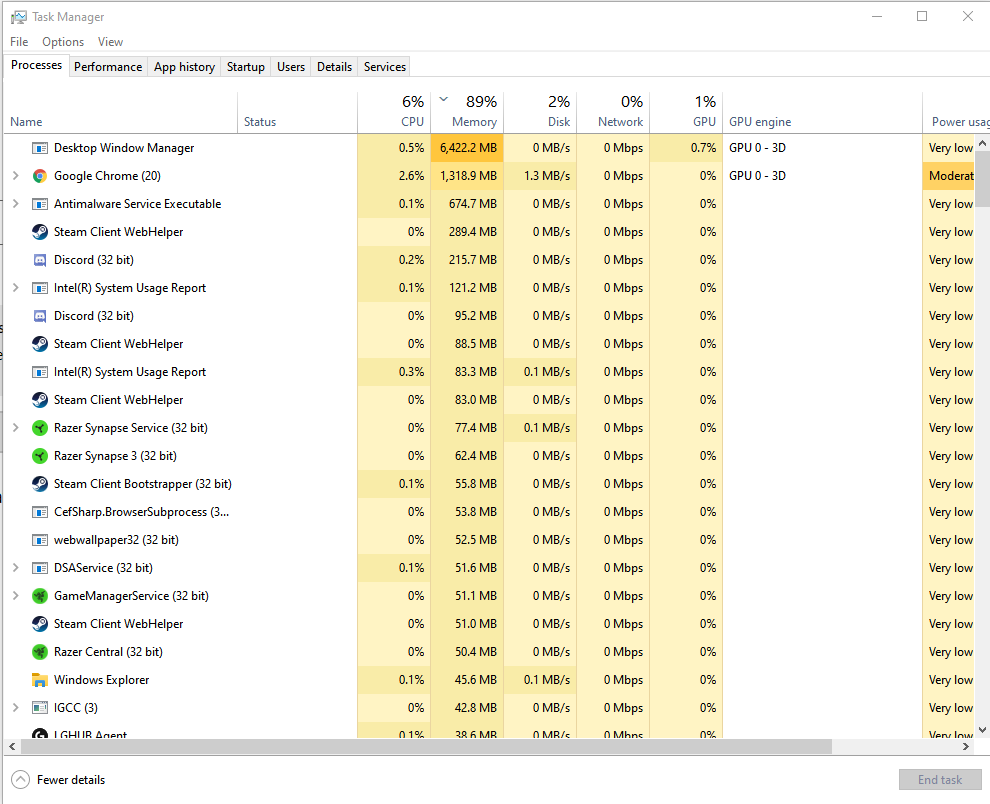Click the End task button
The height and width of the screenshot is (804, 990).
click(x=940, y=780)
